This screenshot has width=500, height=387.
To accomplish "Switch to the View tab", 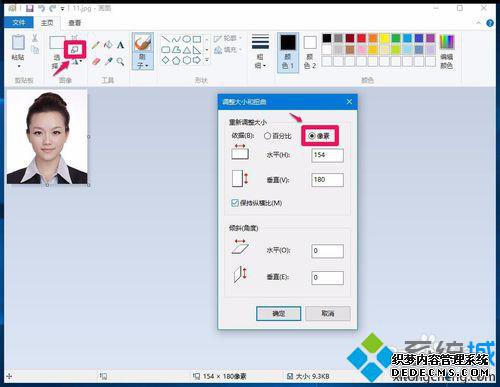I will [74, 23].
